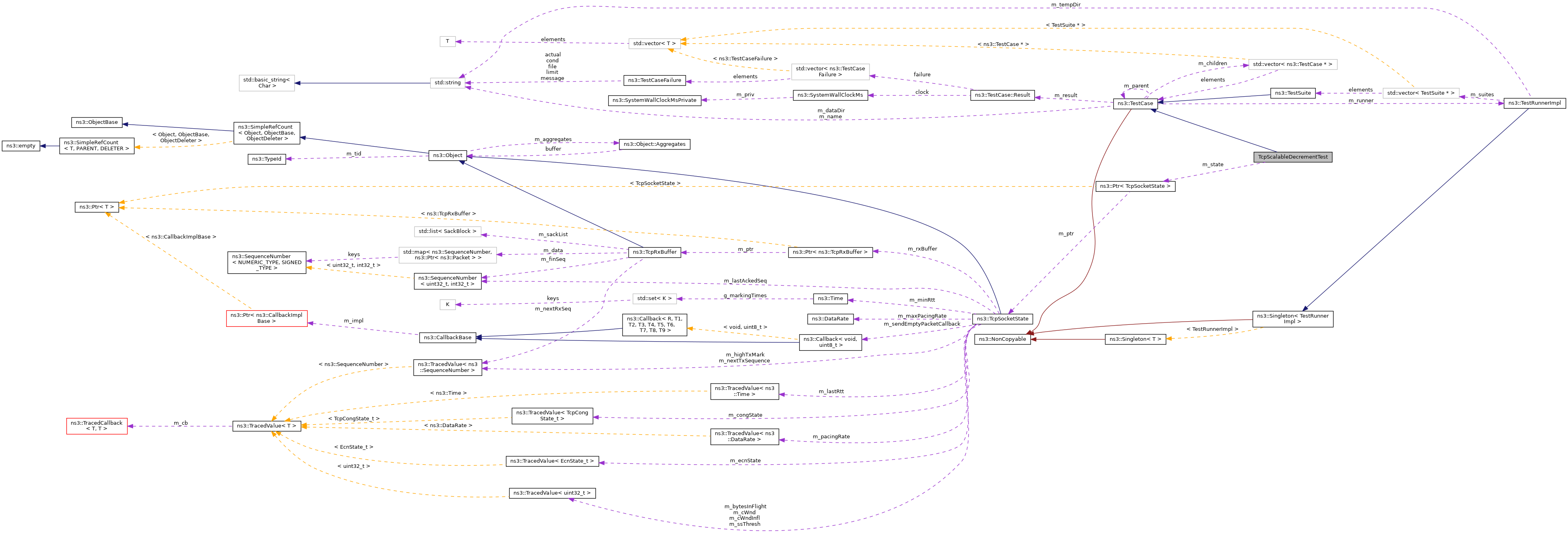Screen dimensions: 1568x533
Task: Click the ns3::empty node
Action: [x=21, y=146]
